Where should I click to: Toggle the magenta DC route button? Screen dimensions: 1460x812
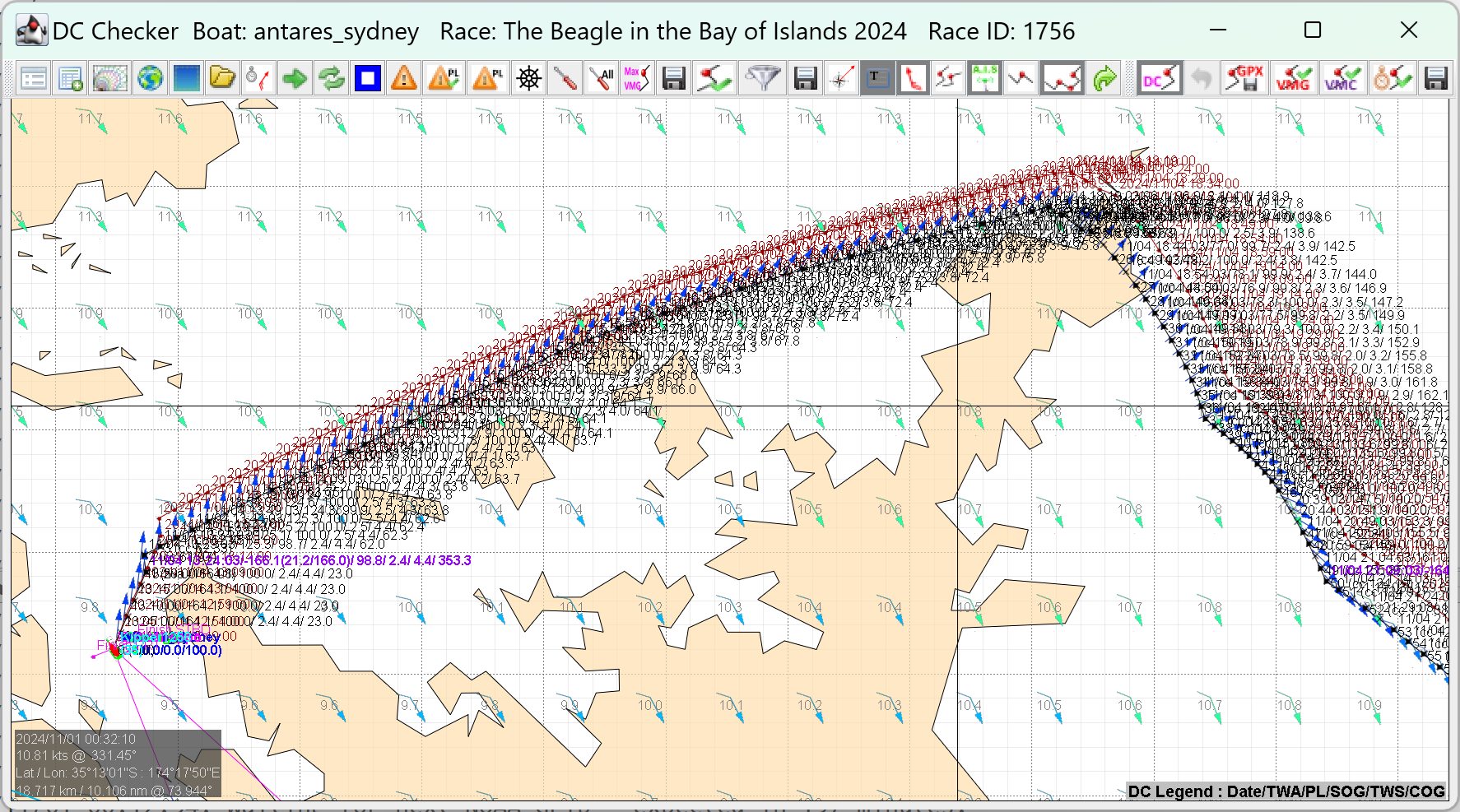pyautogui.click(x=1160, y=79)
